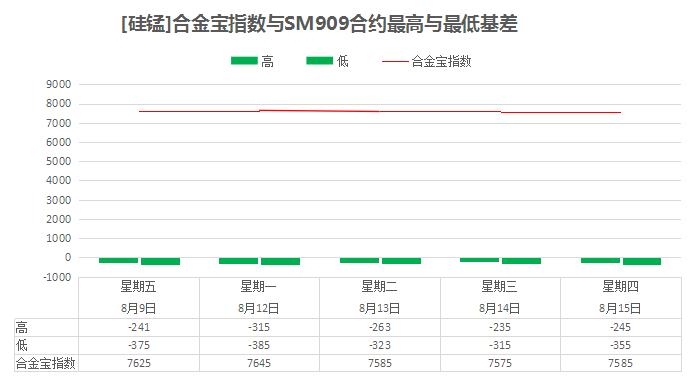696x386 pixels.
Task: Select y-axis label 6000
Action: (x=59, y=142)
